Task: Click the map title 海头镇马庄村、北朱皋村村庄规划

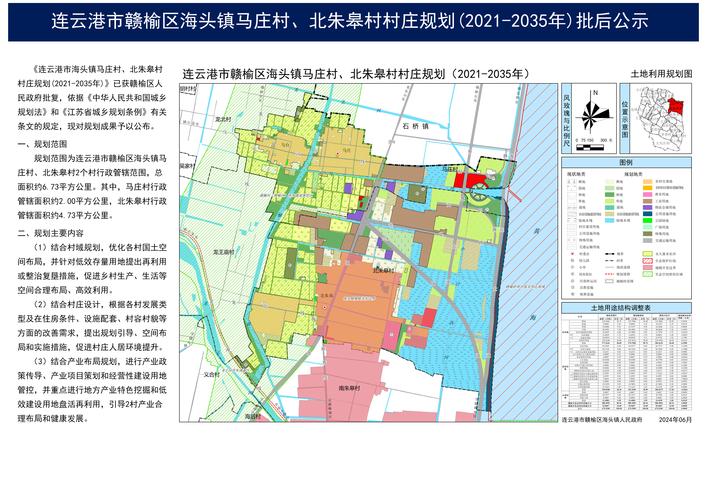Action: [x=353, y=75]
